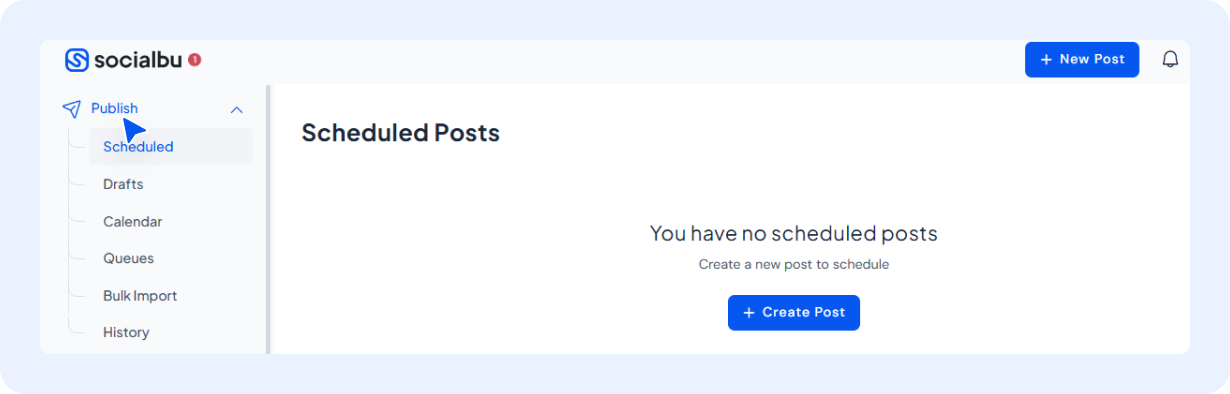Open the Queues page
Viewport: 1230px width, 394px height.
coord(128,258)
